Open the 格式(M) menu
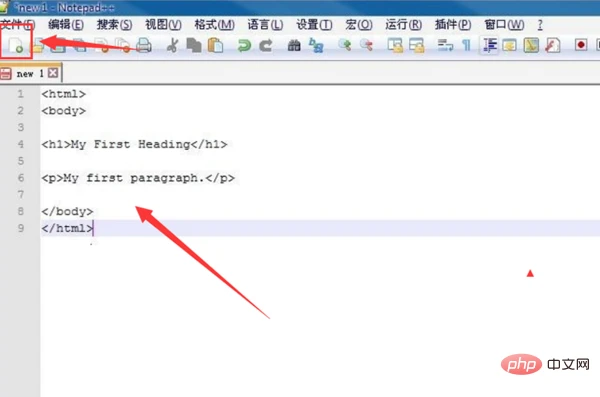Image resolution: width=600 pixels, height=397 pixels. [x=214, y=25]
